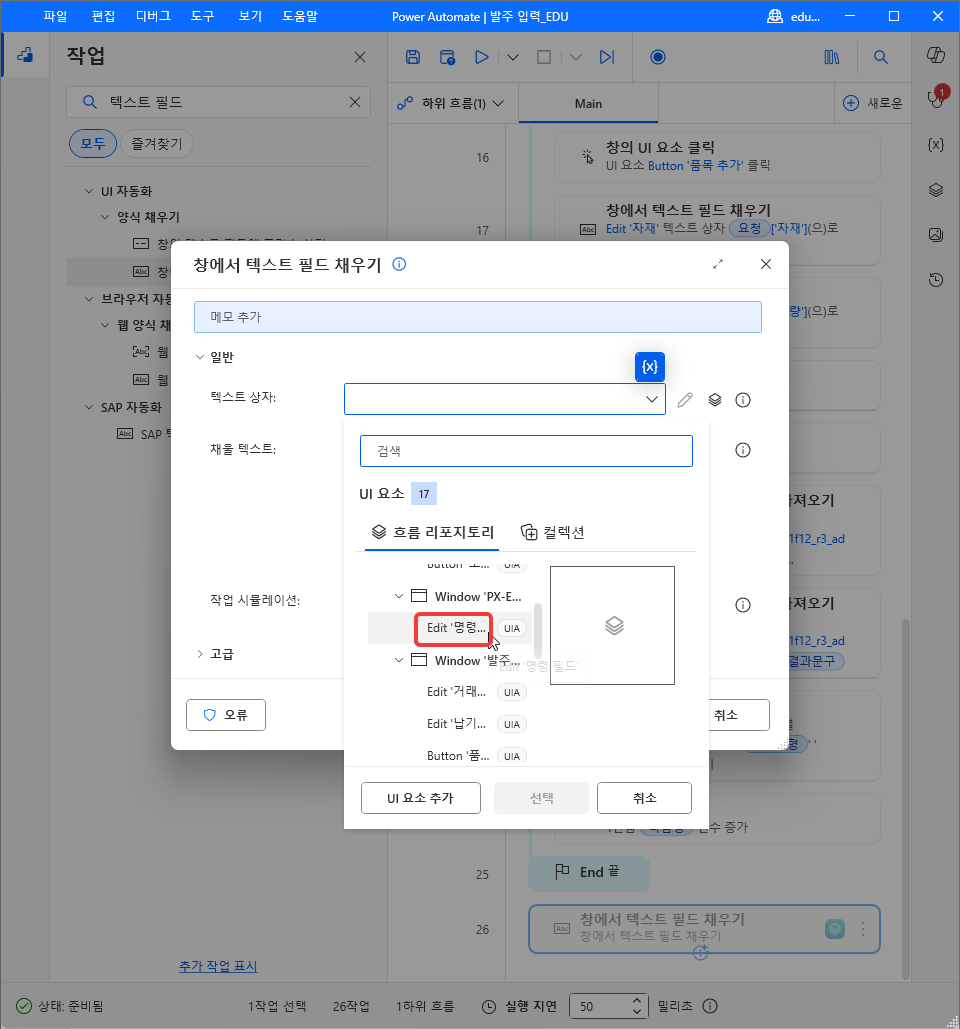Collapse the UI 자동화 group
Image resolution: width=960 pixels, height=1029 pixels.
point(89,191)
